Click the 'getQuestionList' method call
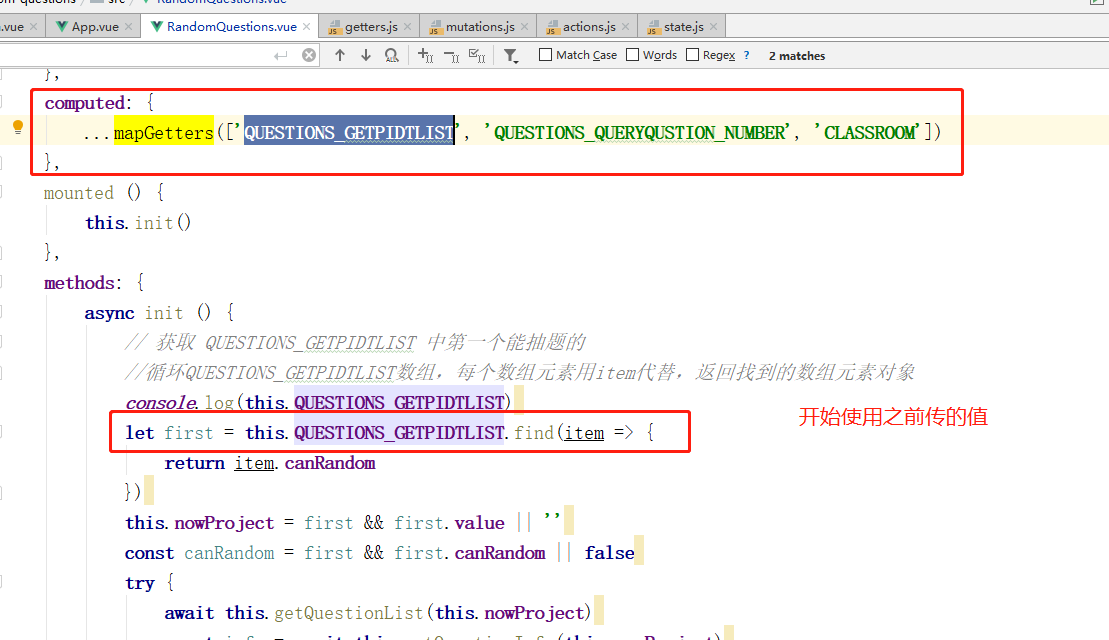 click(349, 613)
